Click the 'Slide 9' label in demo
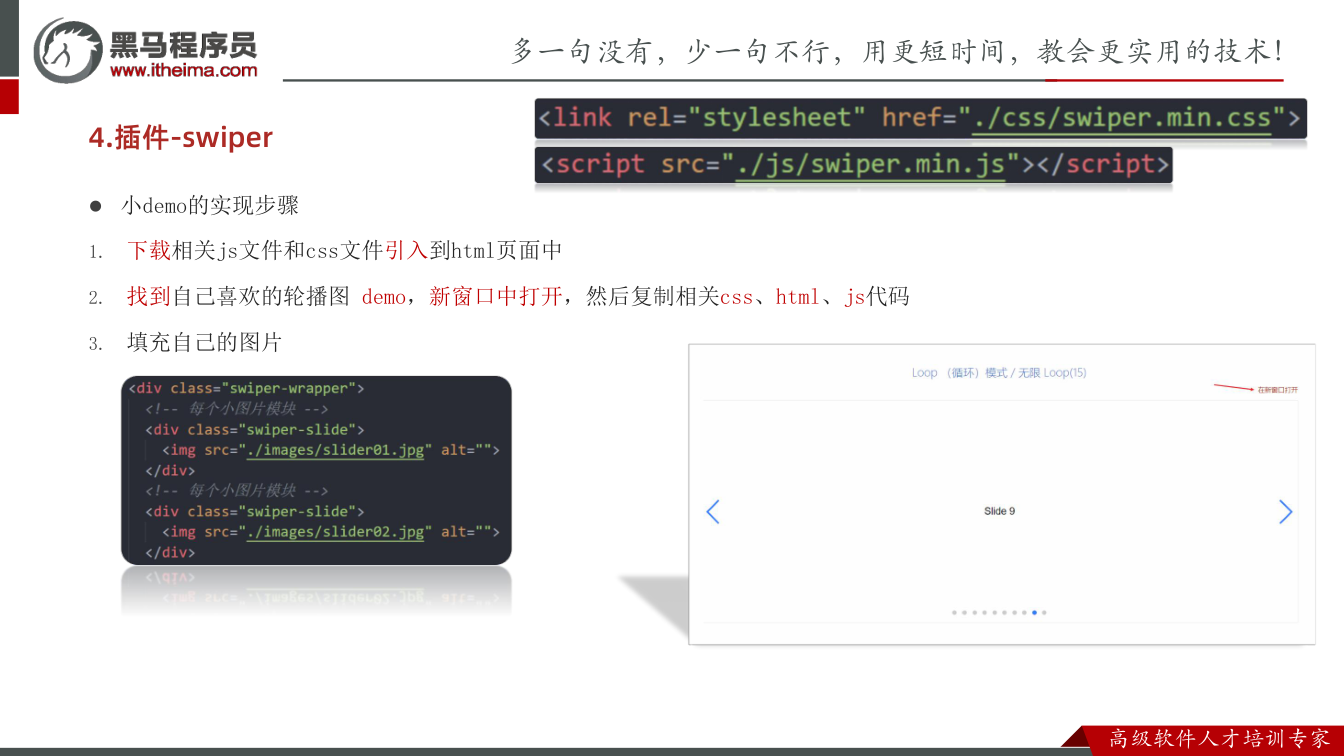The height and width of the screenshot is (756, 1344). [999, 511]
